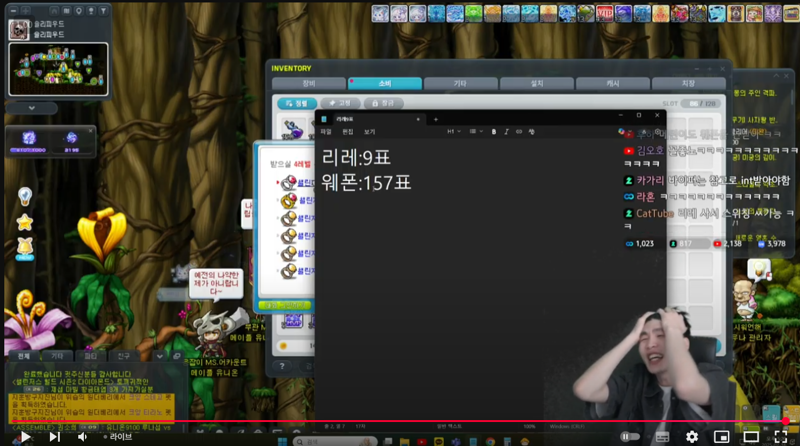
Task: Clear formatting in notepad toolbar
Action: point(532,132)
